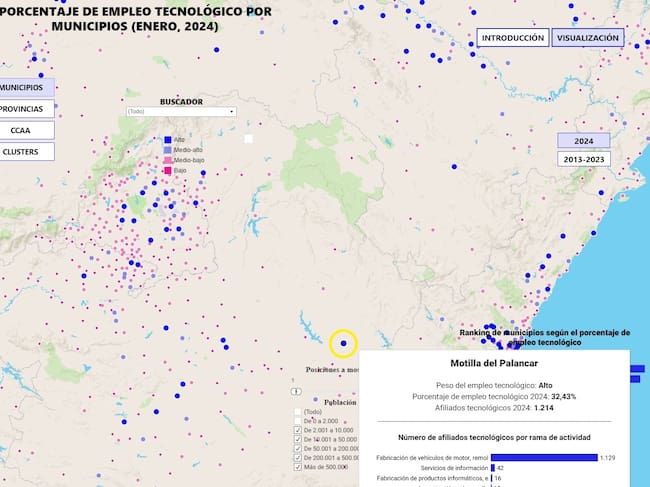Enable the De 0 a 2.000 checkbox

297,421
